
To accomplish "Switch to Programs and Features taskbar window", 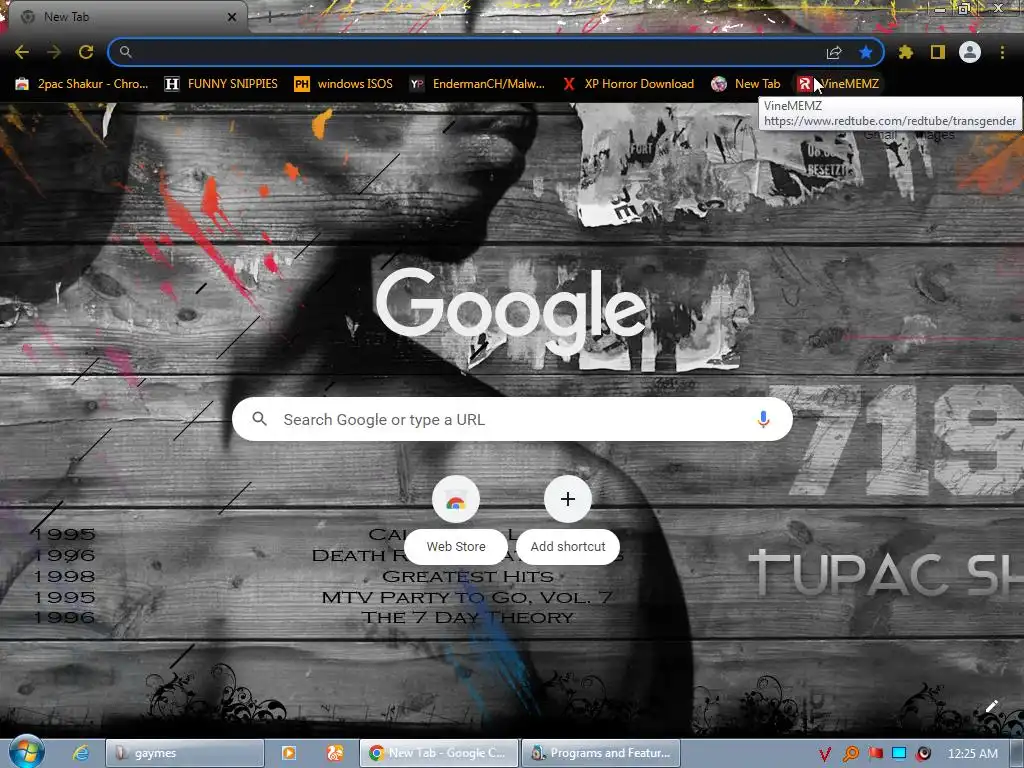I will 601,753.
